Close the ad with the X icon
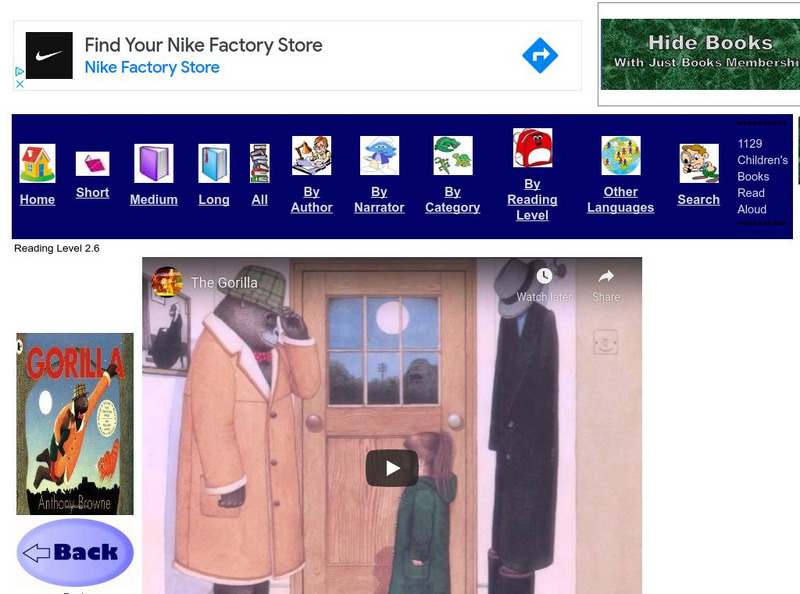The height and width of the screenshot is (594, 800). (19, 84)
